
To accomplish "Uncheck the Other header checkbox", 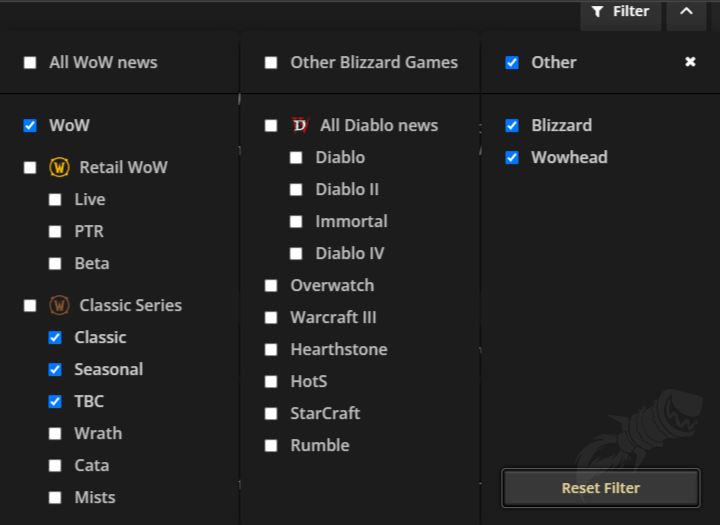I will (x=512, y=62).
